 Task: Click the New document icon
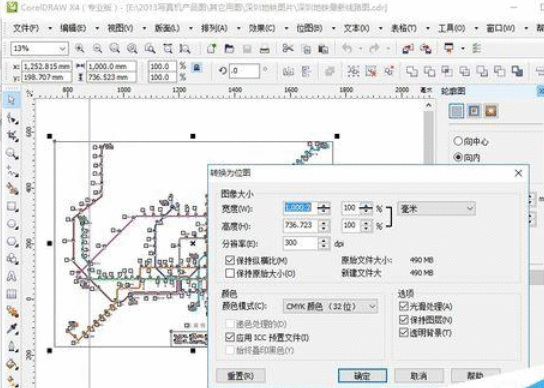tap(212, 49)
